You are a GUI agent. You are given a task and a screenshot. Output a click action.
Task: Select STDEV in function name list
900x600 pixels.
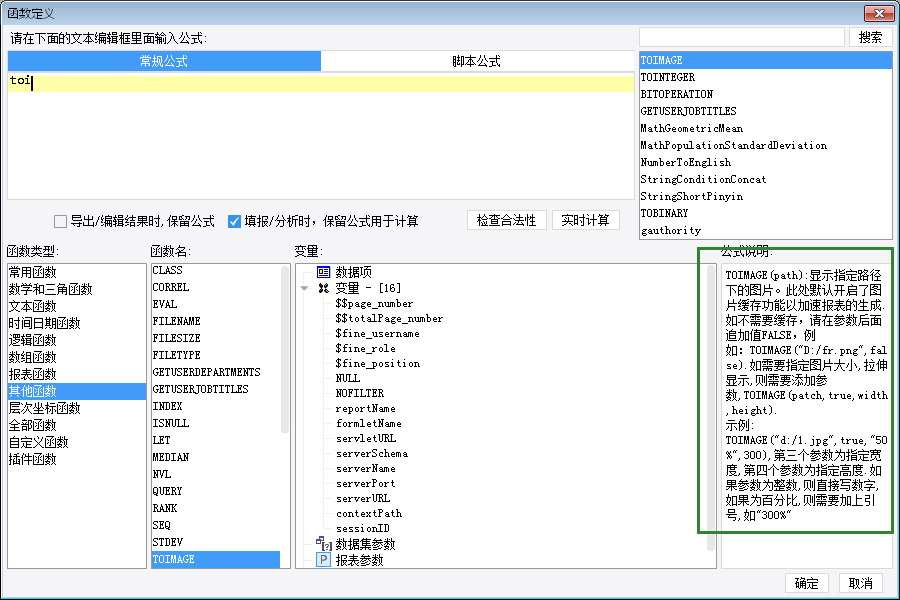(216, 542)
